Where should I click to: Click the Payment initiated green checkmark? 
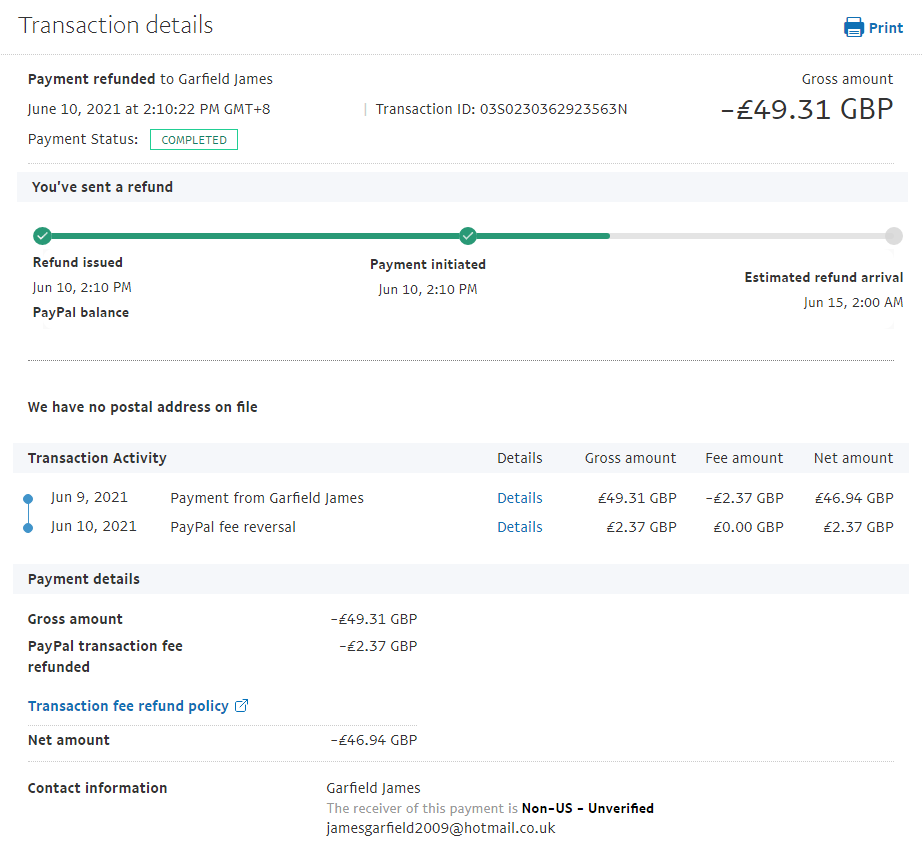tap(468, 236)
